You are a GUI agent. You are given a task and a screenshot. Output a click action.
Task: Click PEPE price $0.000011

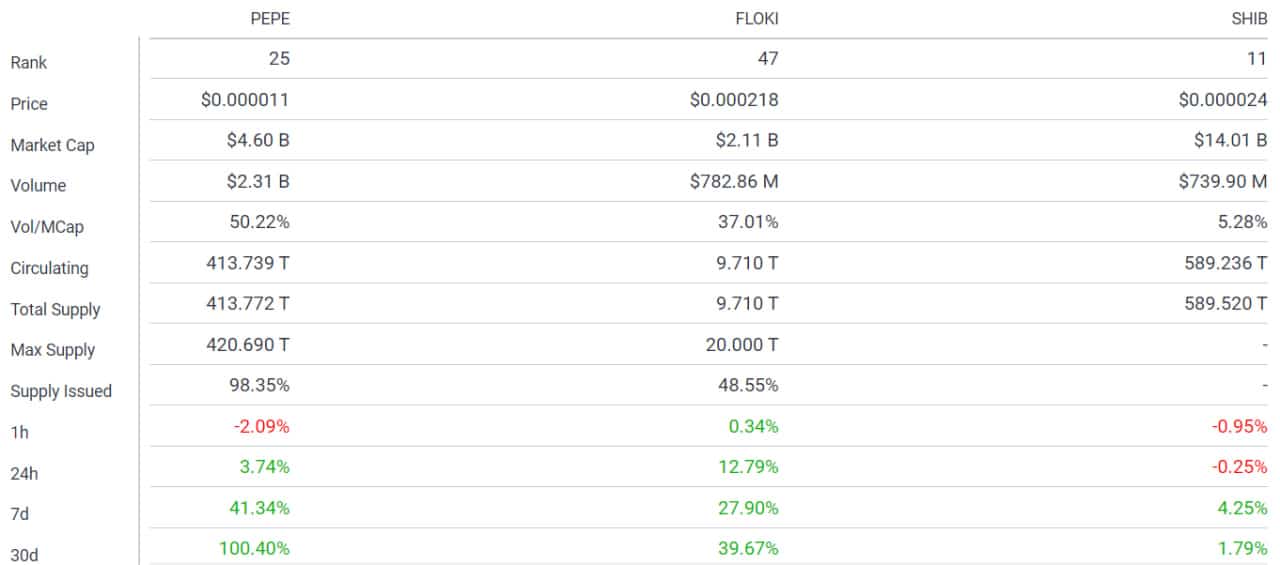[x=245, y=99]
